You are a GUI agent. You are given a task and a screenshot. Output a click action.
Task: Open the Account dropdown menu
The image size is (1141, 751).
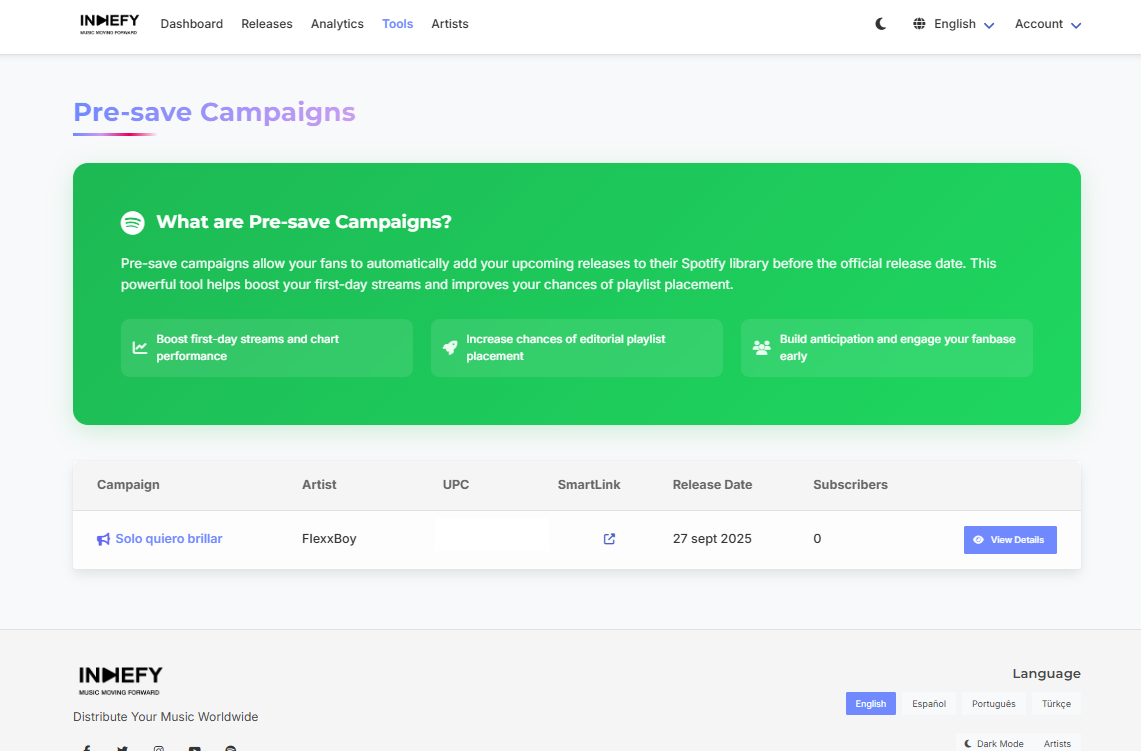tap(1047, 24)
